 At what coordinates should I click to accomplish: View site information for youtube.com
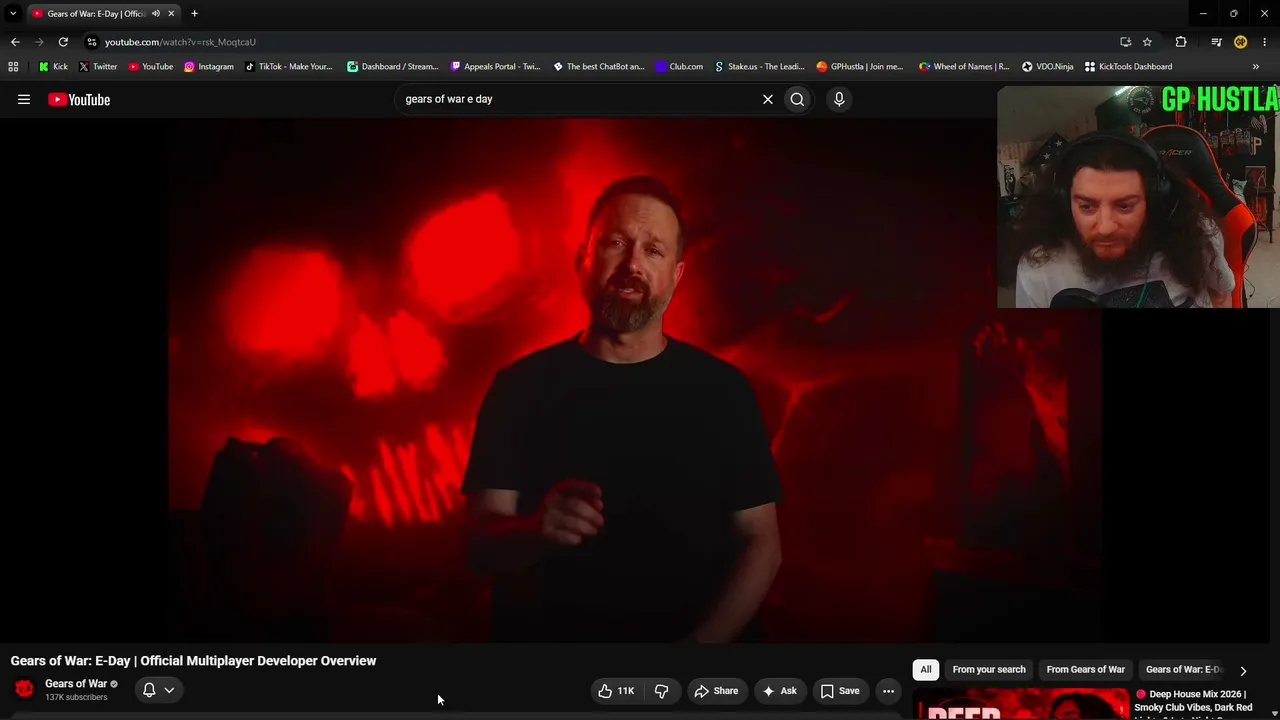[x=91, y=42]
